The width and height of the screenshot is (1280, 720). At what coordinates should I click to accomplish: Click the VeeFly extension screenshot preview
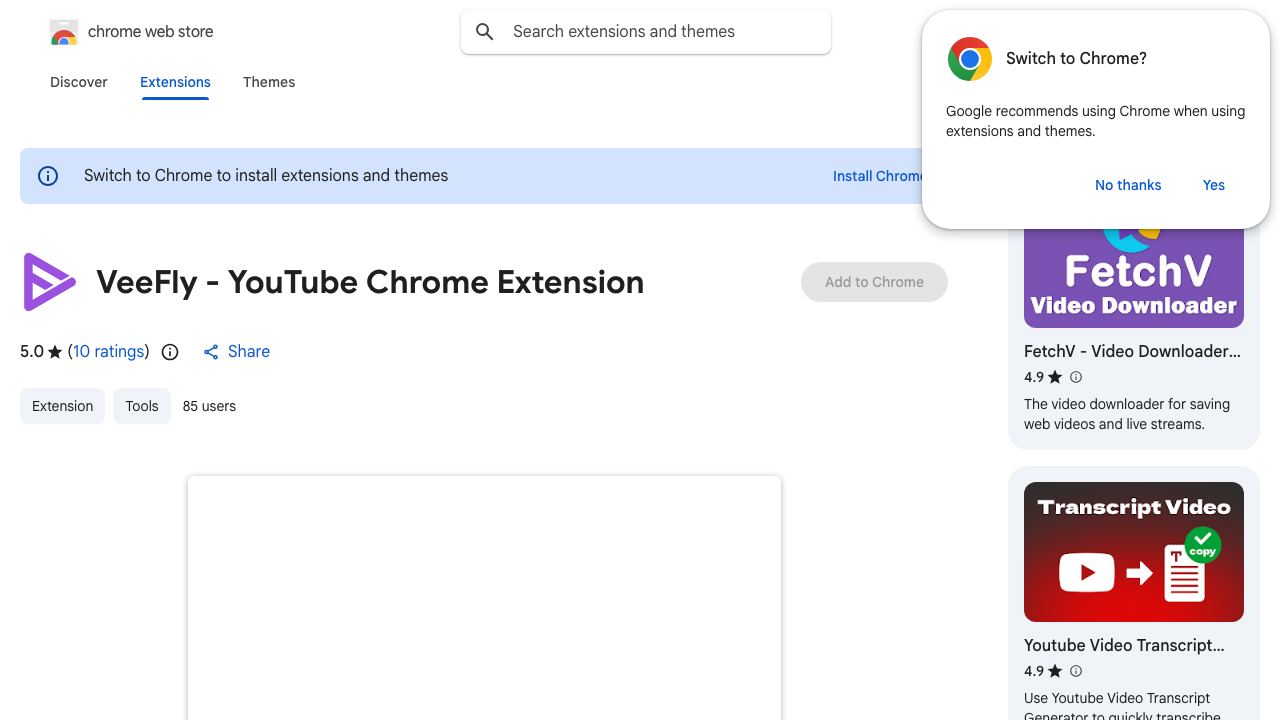pyautogui.click(x=484, y=598)
